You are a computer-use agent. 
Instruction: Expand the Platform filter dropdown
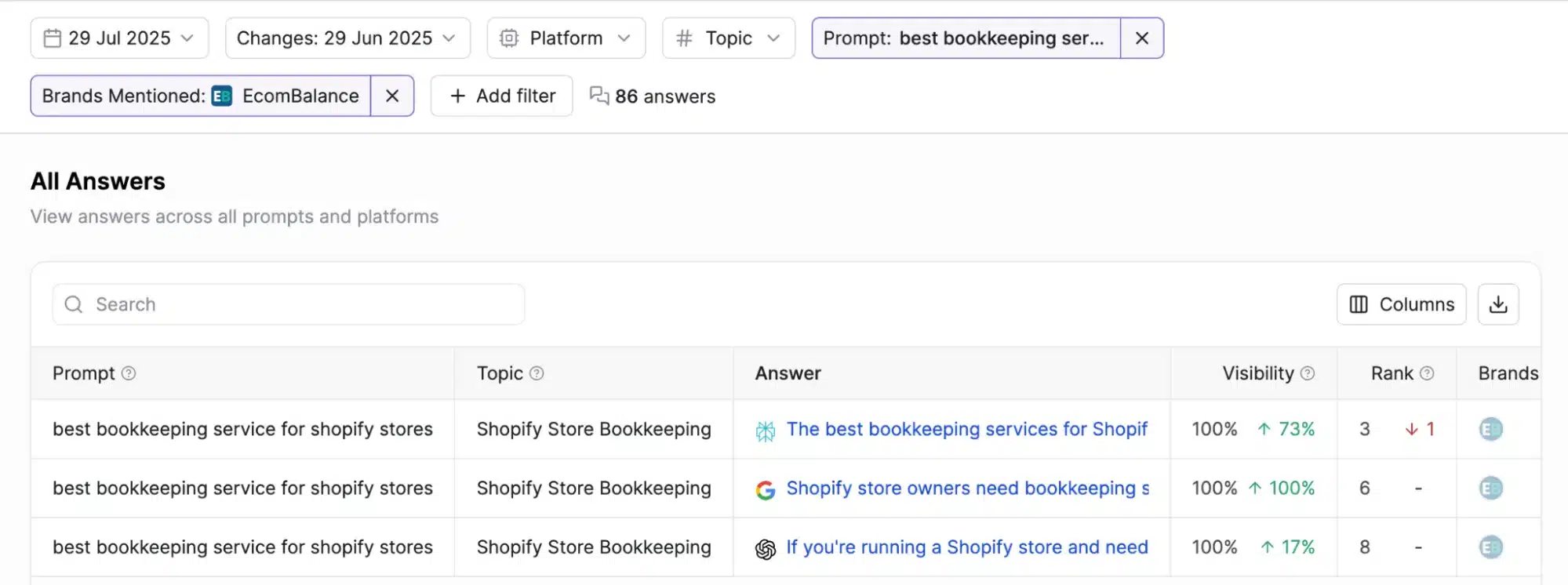[x=566, y=38]
